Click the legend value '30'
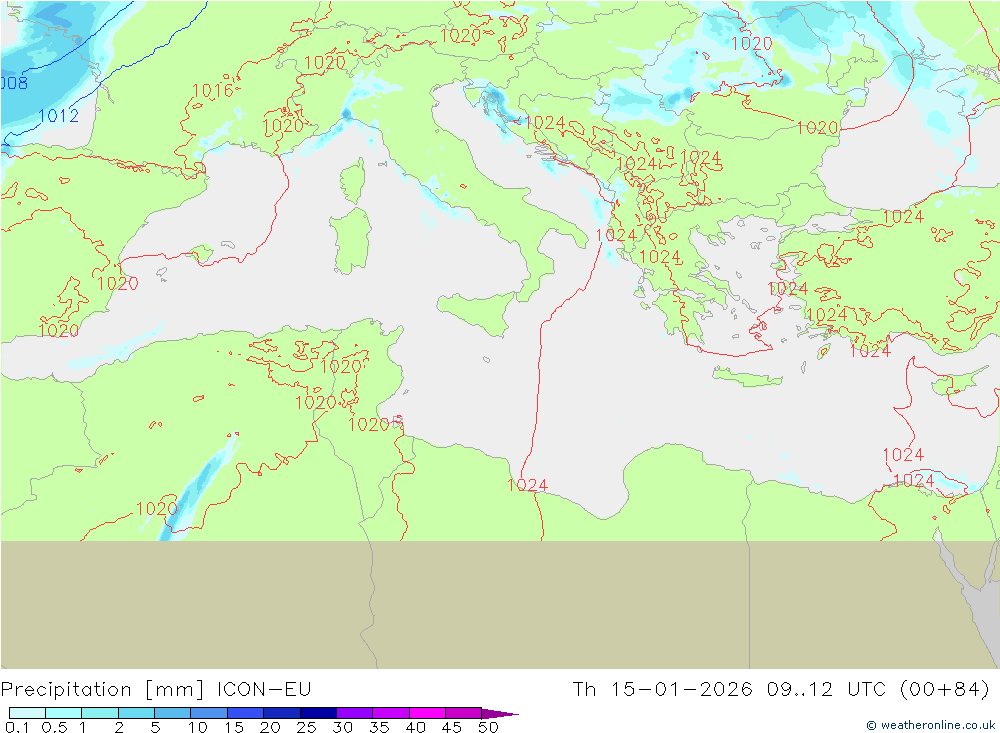1000x733 pixels. point(342,727)
